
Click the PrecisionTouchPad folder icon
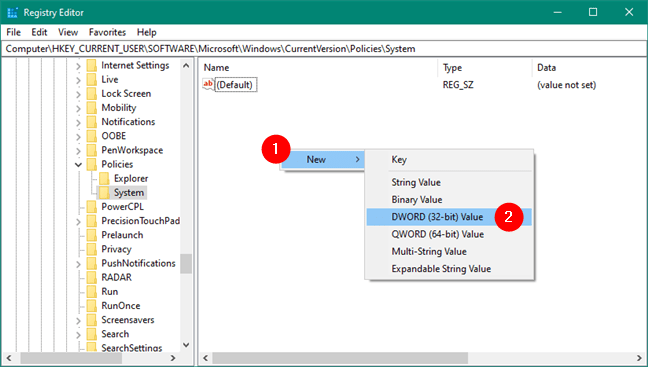pyautogui.click(x=92, y=221)
